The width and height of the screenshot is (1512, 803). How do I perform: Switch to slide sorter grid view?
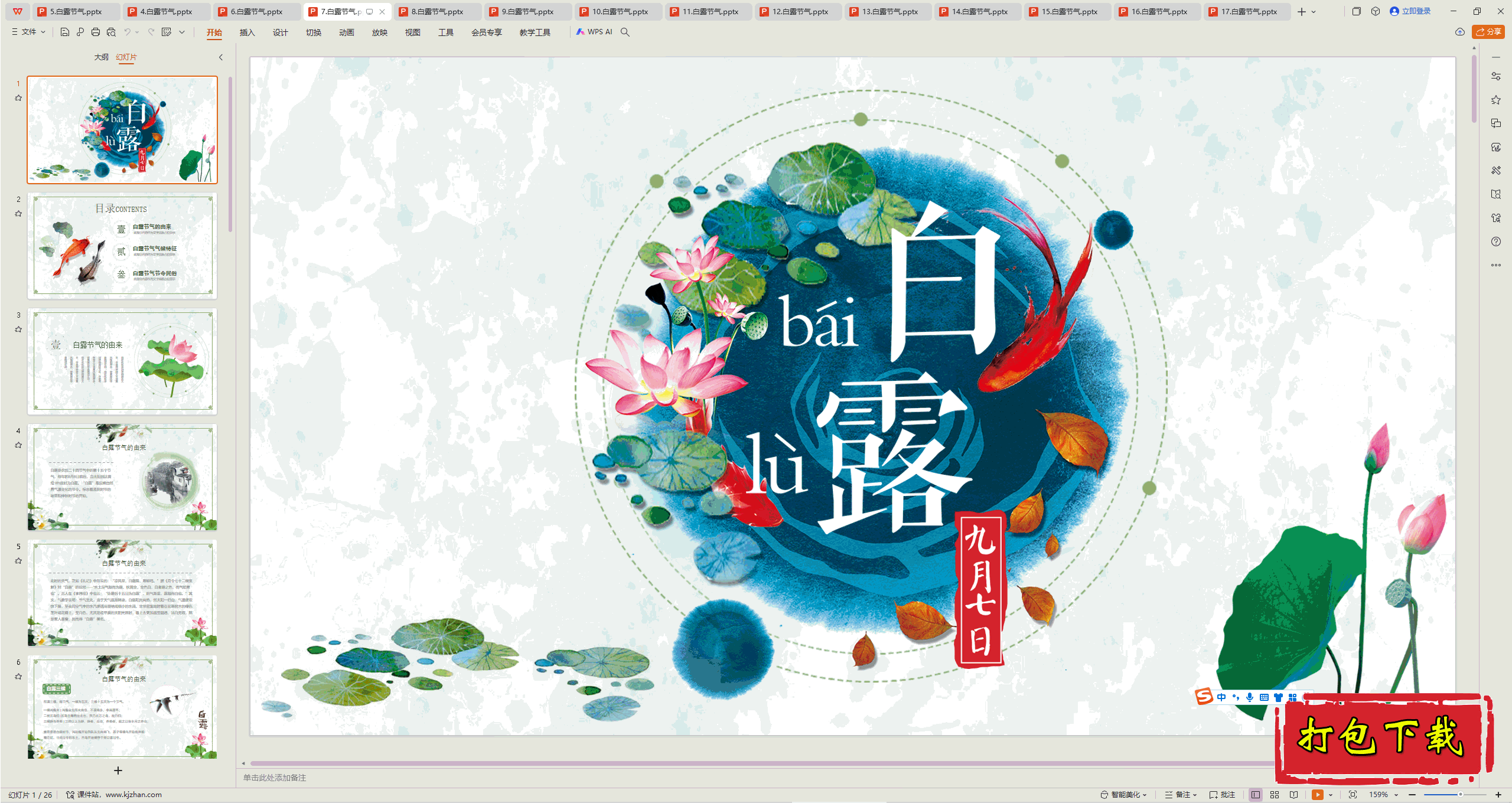click(1275, 795)
